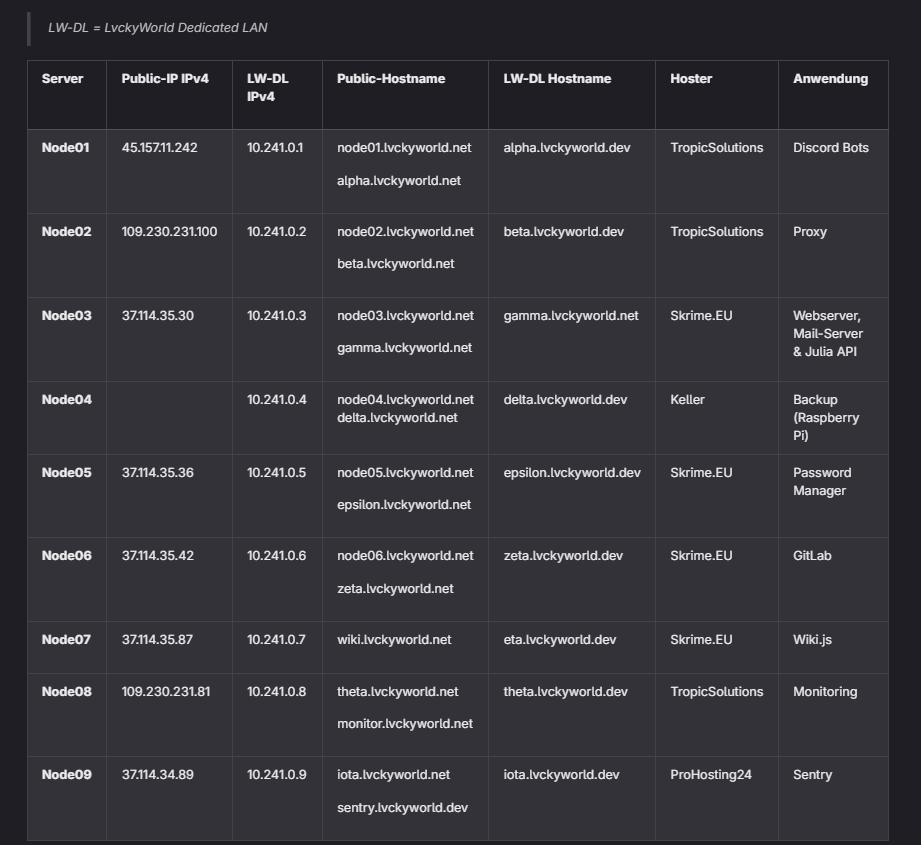
Task: Click the Node01 server cell
Action: point(65,148)
